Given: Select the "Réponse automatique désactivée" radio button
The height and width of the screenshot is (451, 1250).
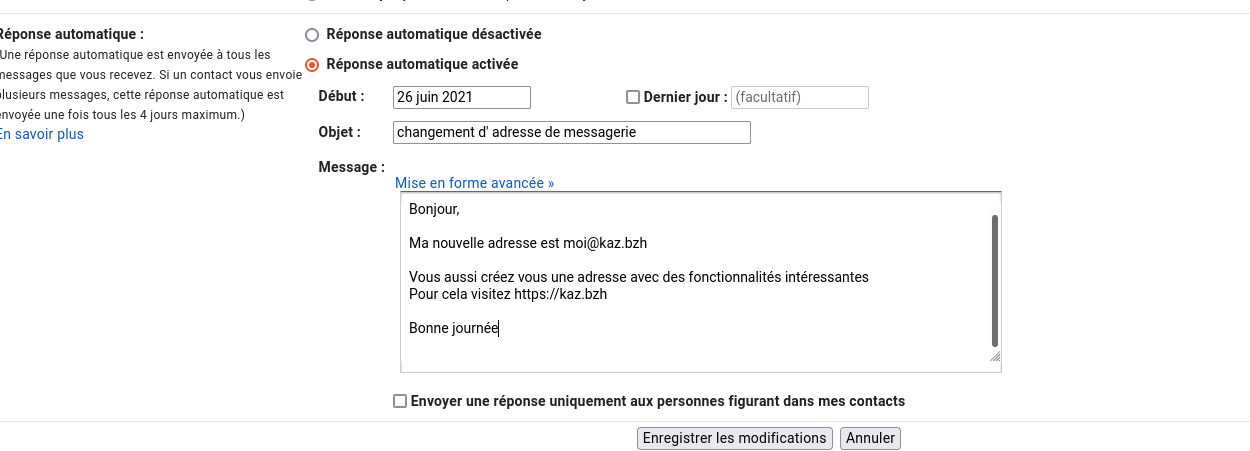Looking at the screenshot, I should (x=312, y=35).
